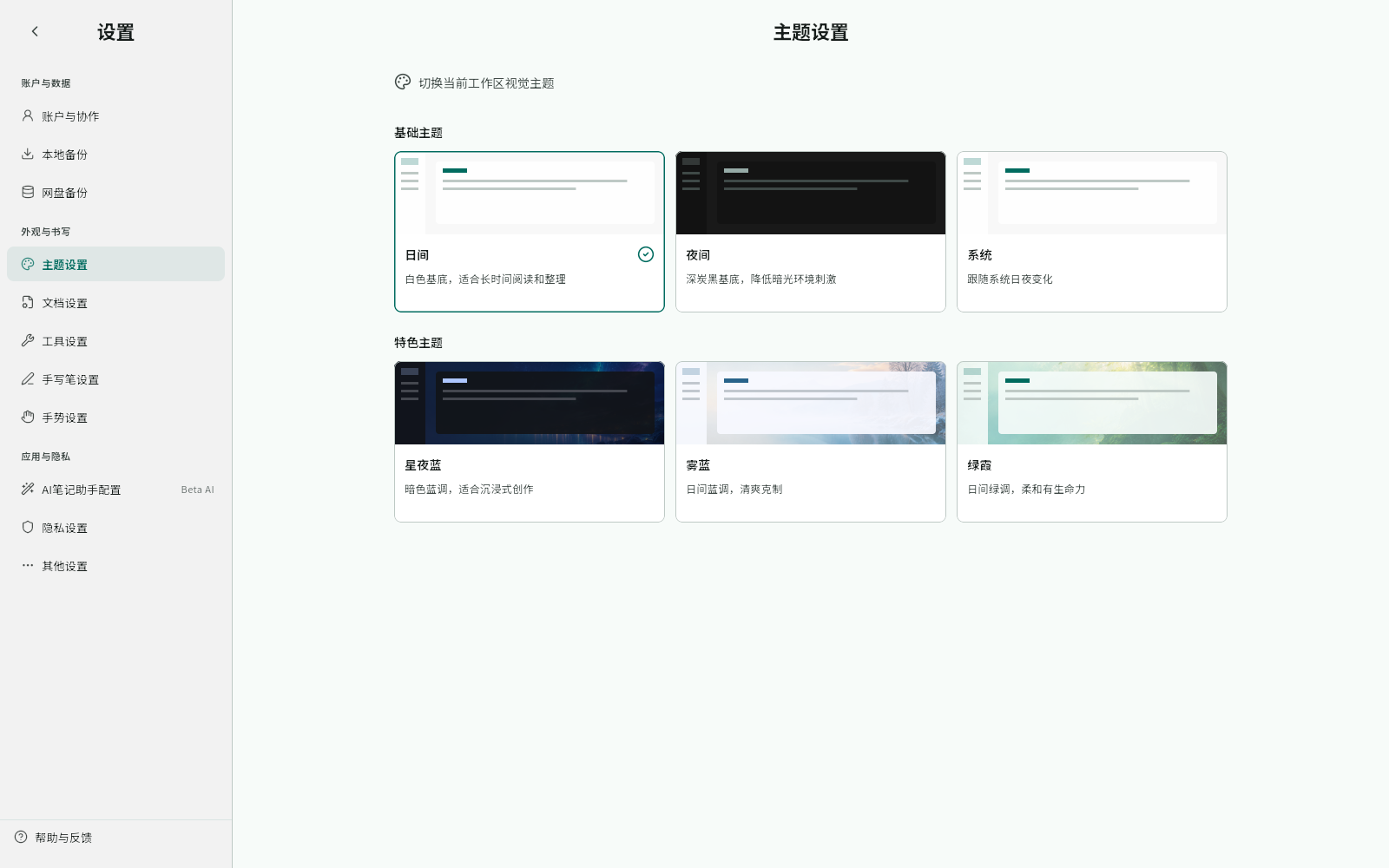Click the 网盘备份 label

coord(65,193)
